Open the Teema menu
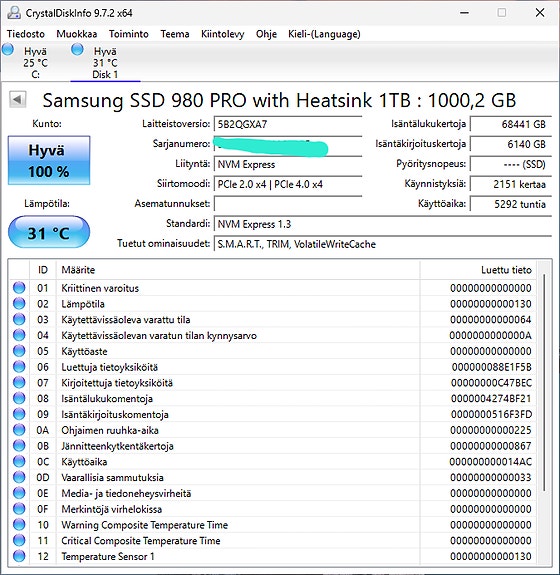Screen dimensions: 560x575 [x=175, y=34]
